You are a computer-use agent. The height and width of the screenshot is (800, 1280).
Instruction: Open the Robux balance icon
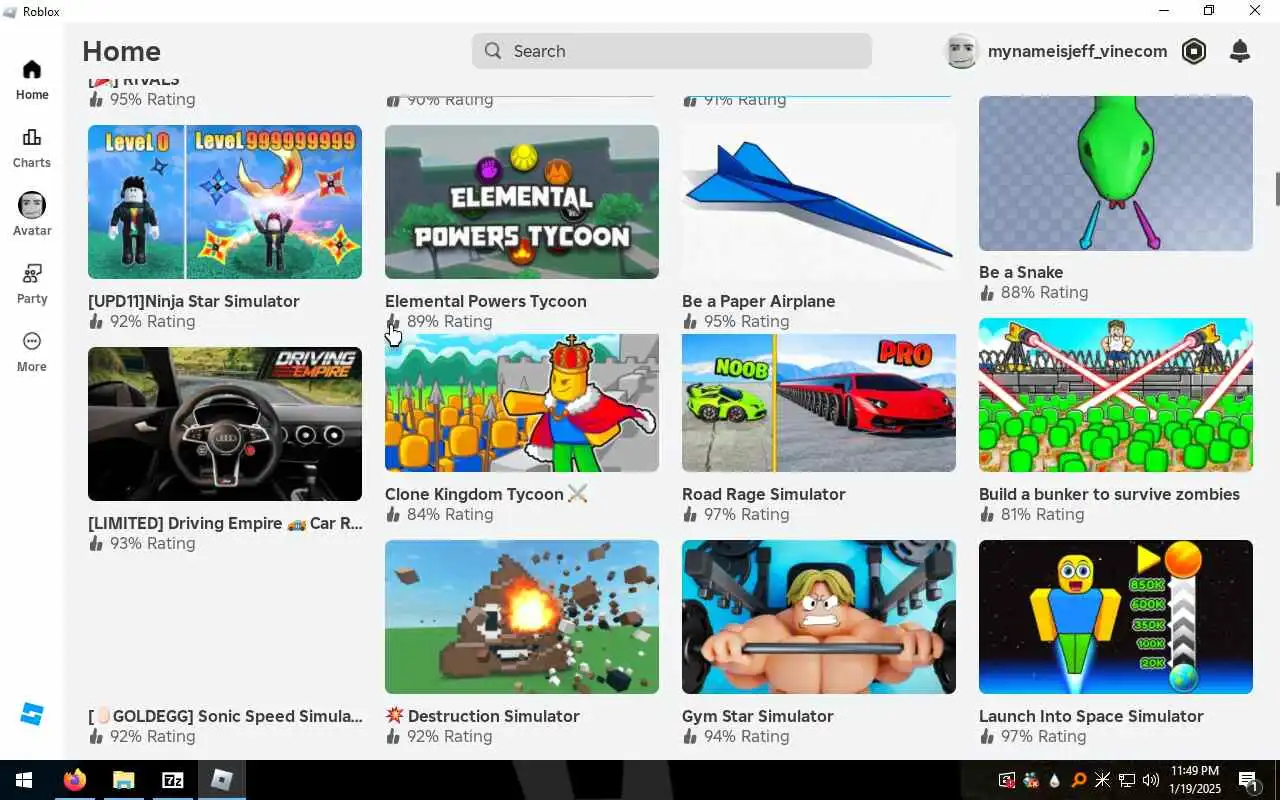coord(1194,51)
